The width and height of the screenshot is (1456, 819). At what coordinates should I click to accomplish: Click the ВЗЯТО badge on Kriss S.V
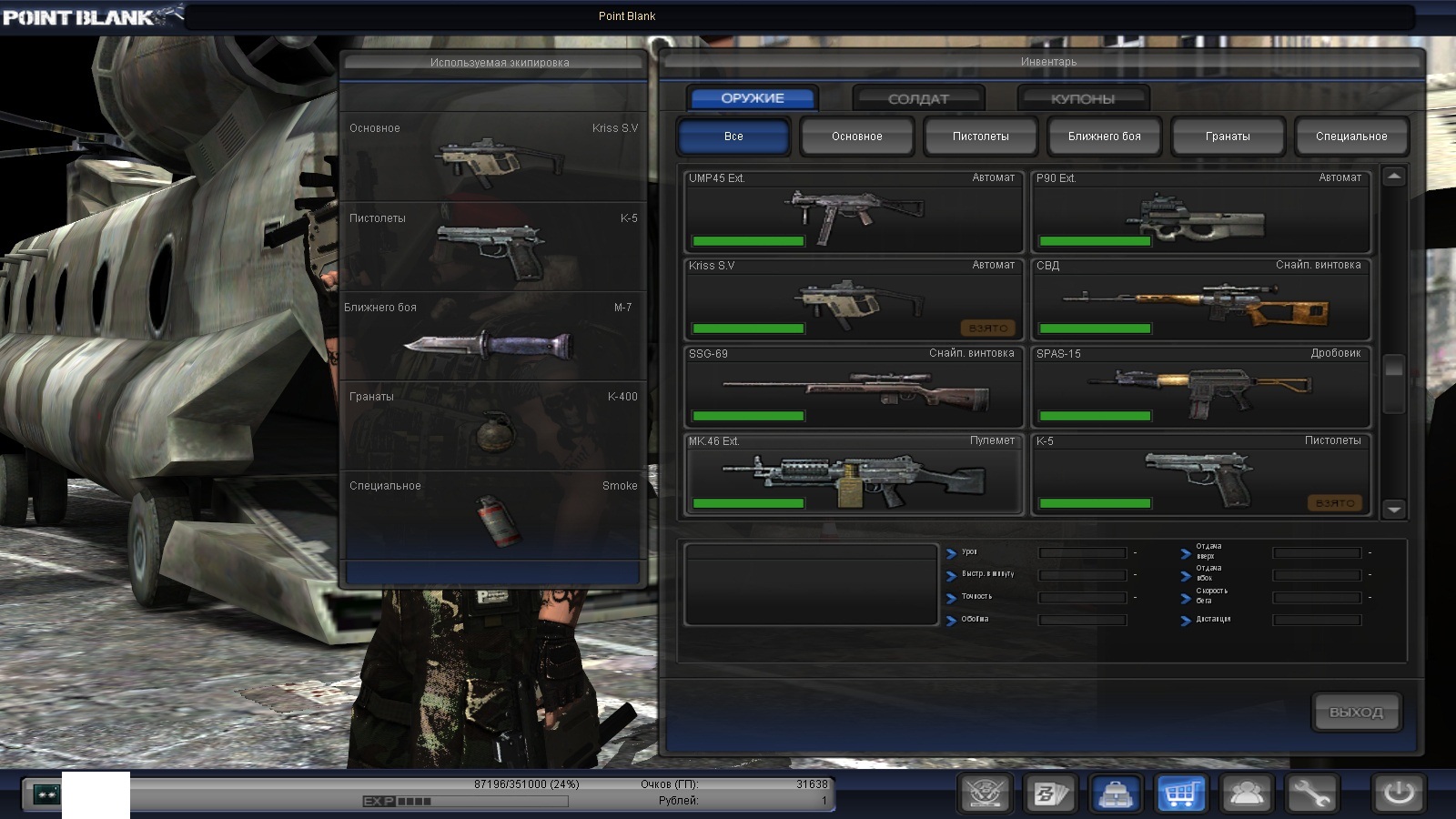coord(987,328)
